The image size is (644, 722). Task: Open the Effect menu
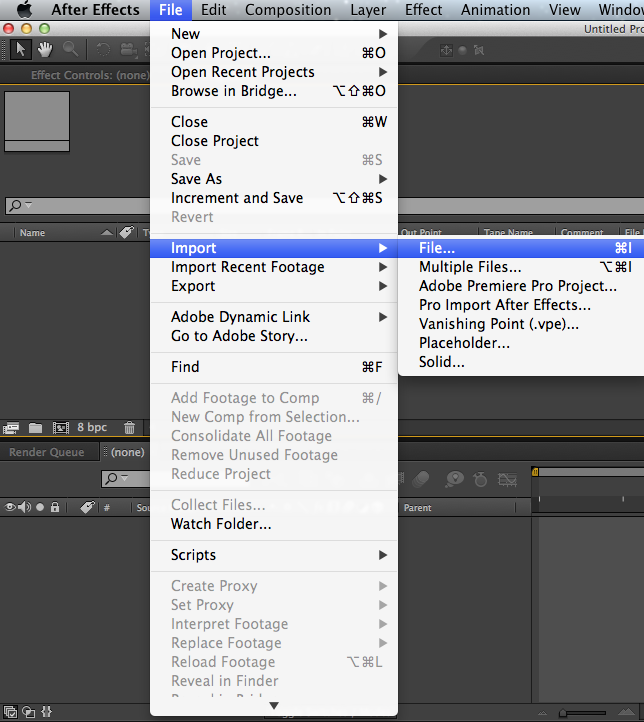point(424,10)
